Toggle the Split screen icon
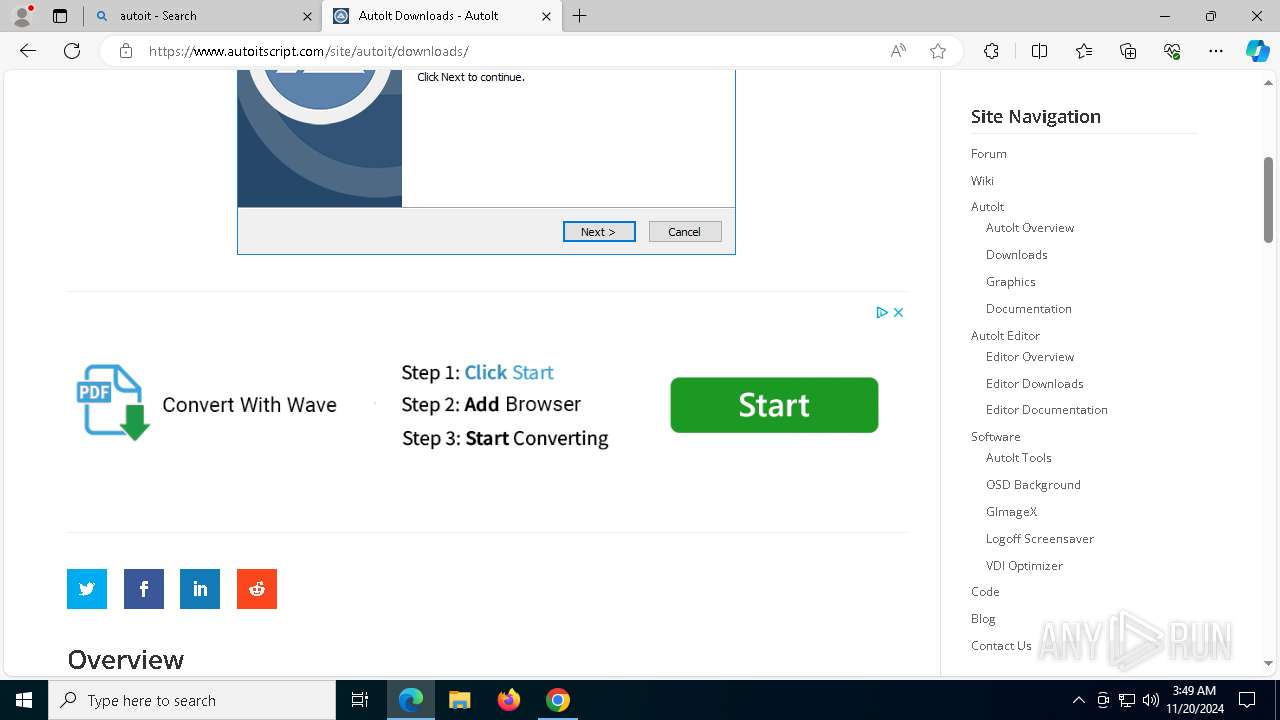Image resolution: width=1280 pixels, height=720 pixels. (1039, 51)
